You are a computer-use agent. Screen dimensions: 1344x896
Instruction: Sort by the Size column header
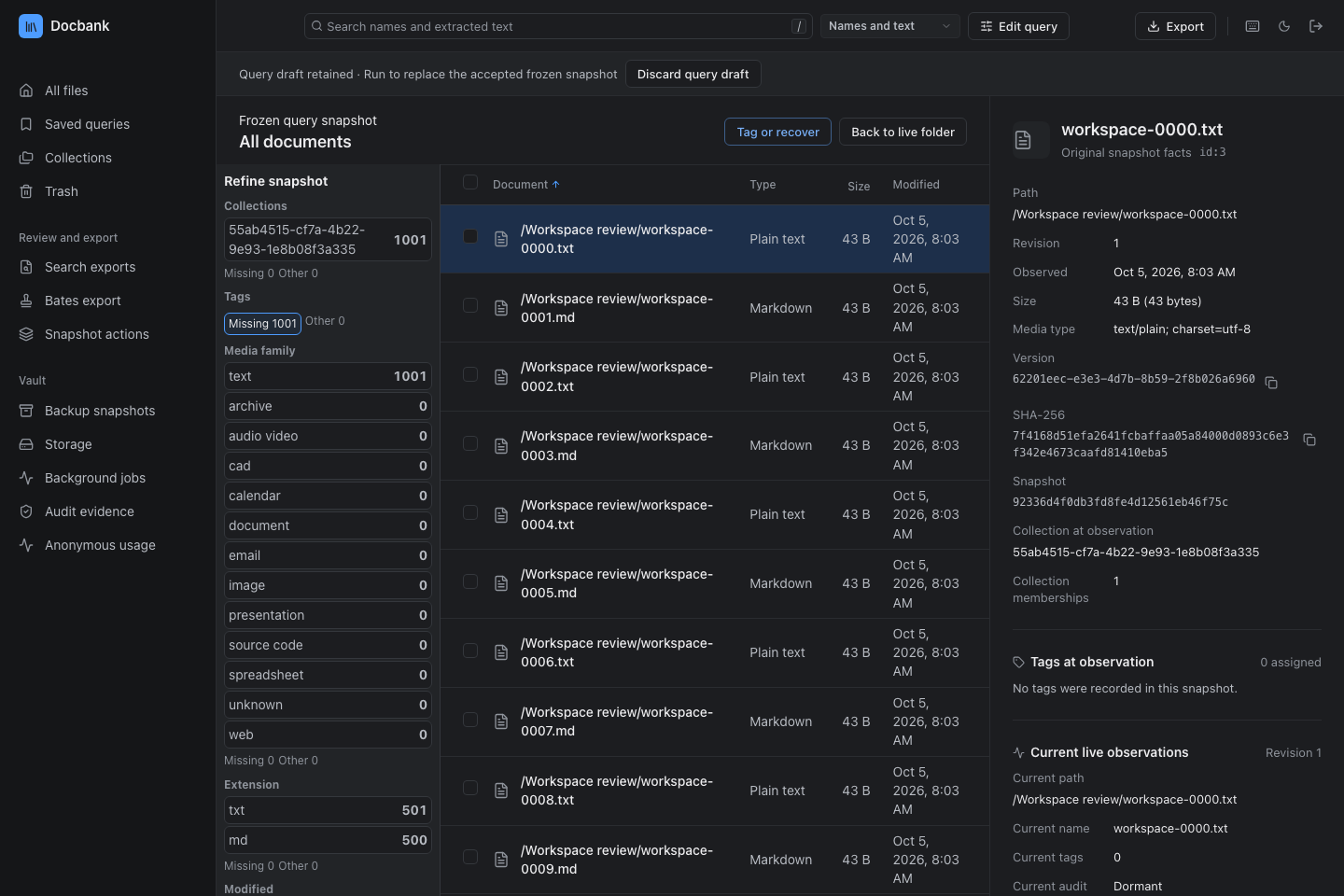(859, 187)
